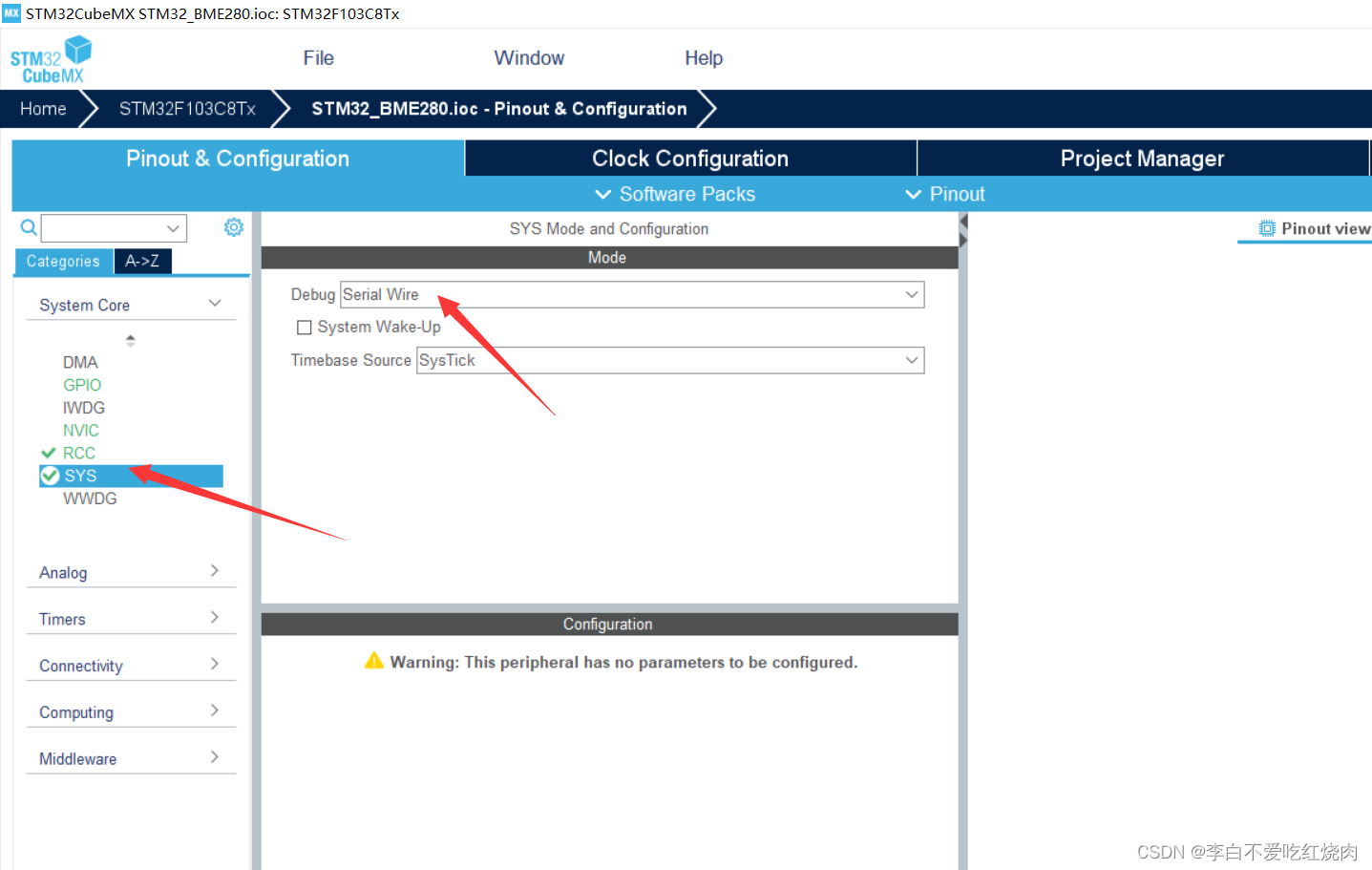Select SYS in System Core
1372x870 pixels.
coord(131,476)
